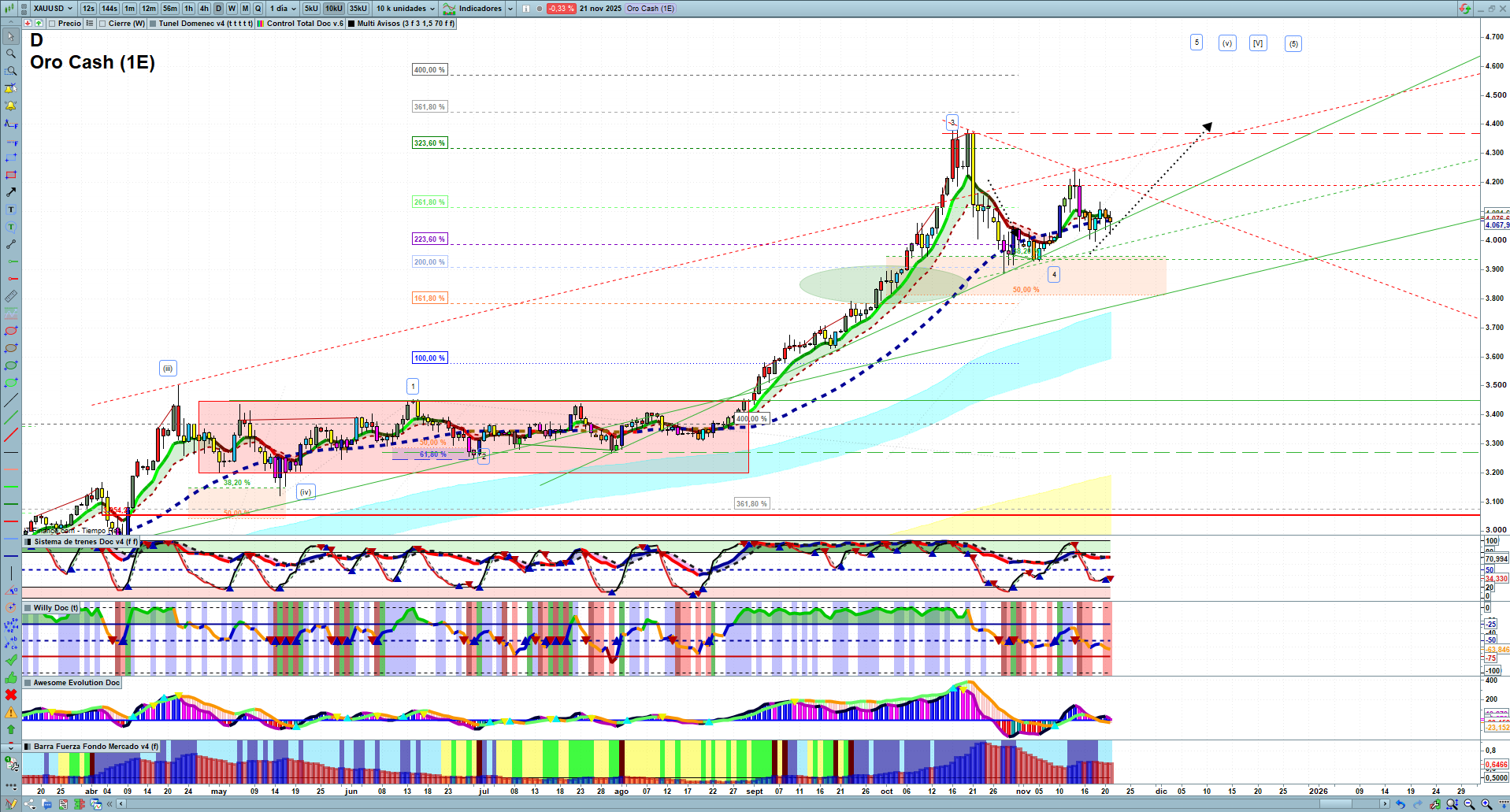Click the Control Total Doc v.6 color swatch
This screenshot has width=1510, height=812.
coord(261,24)
